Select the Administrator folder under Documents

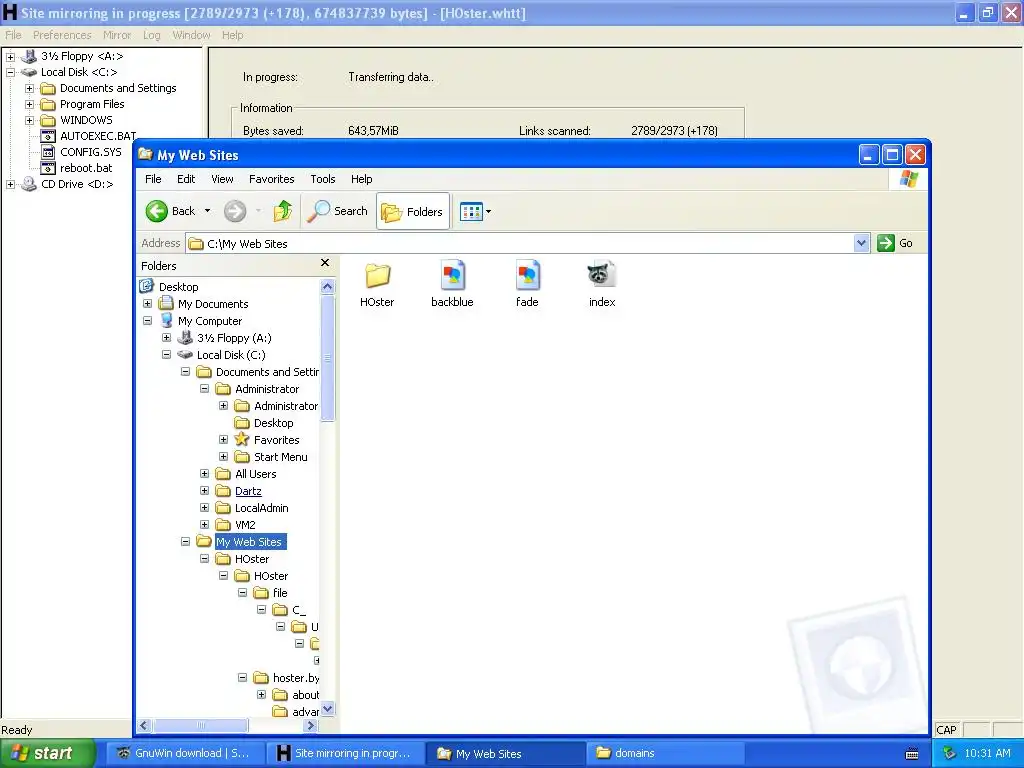266,389
